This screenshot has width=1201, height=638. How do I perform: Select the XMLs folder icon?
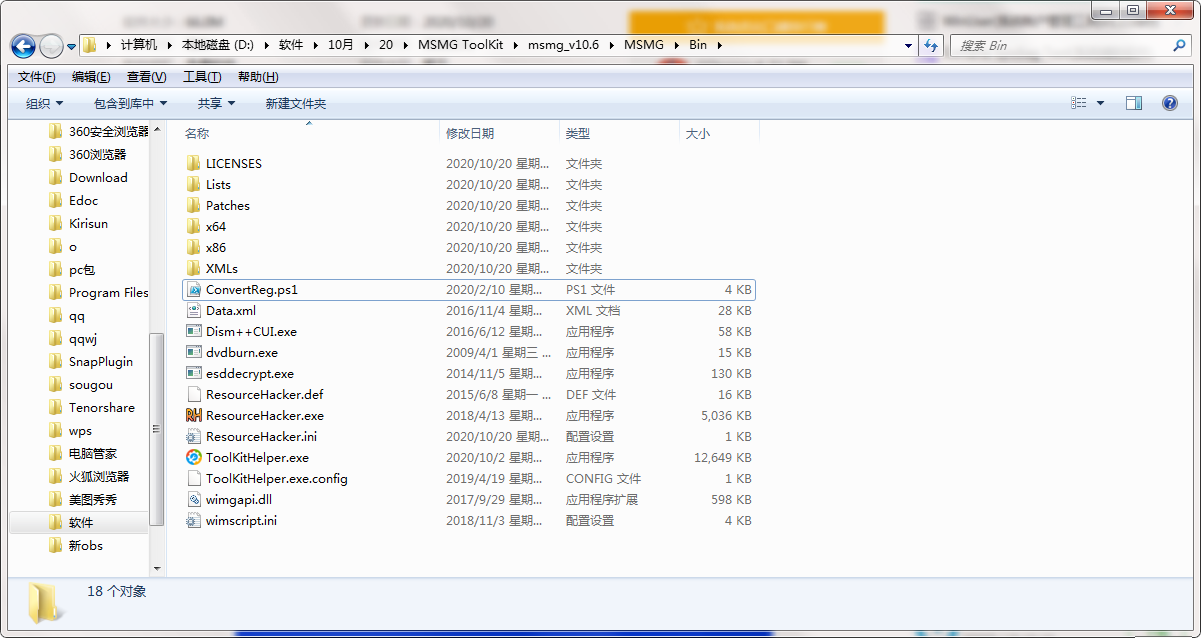coord(194,268)
